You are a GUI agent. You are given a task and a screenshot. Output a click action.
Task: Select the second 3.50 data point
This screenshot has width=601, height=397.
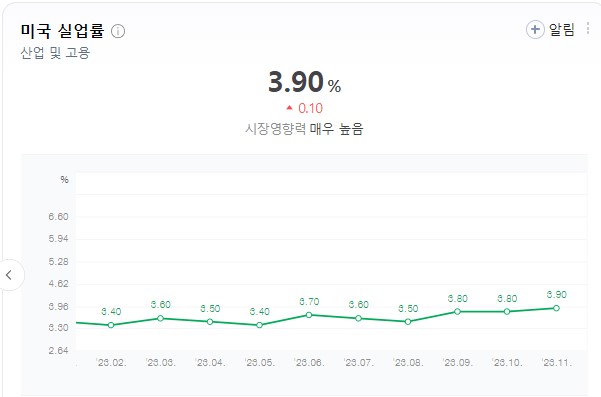408,322
